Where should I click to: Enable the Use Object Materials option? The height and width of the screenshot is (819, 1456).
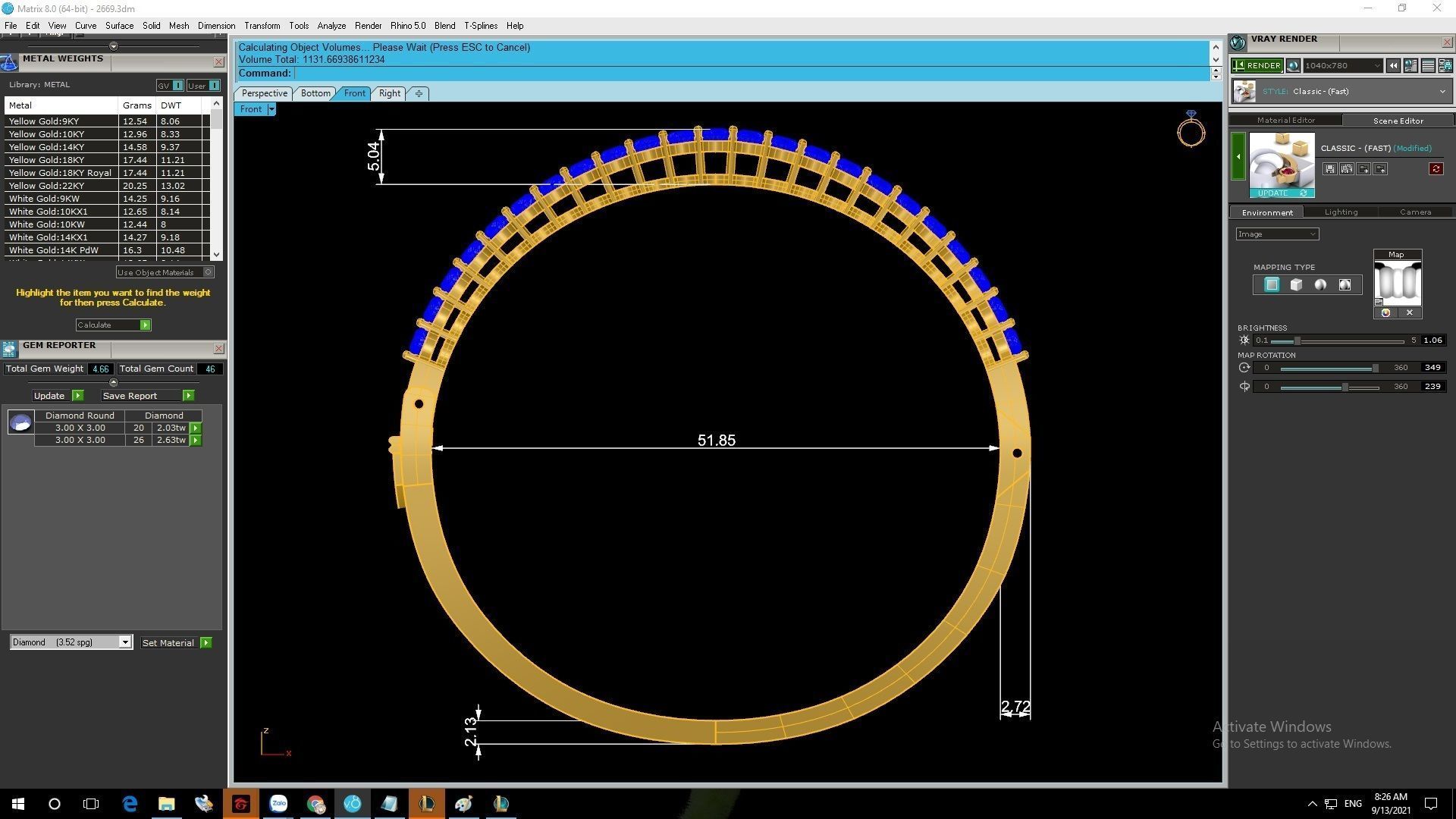click(165, 273)
